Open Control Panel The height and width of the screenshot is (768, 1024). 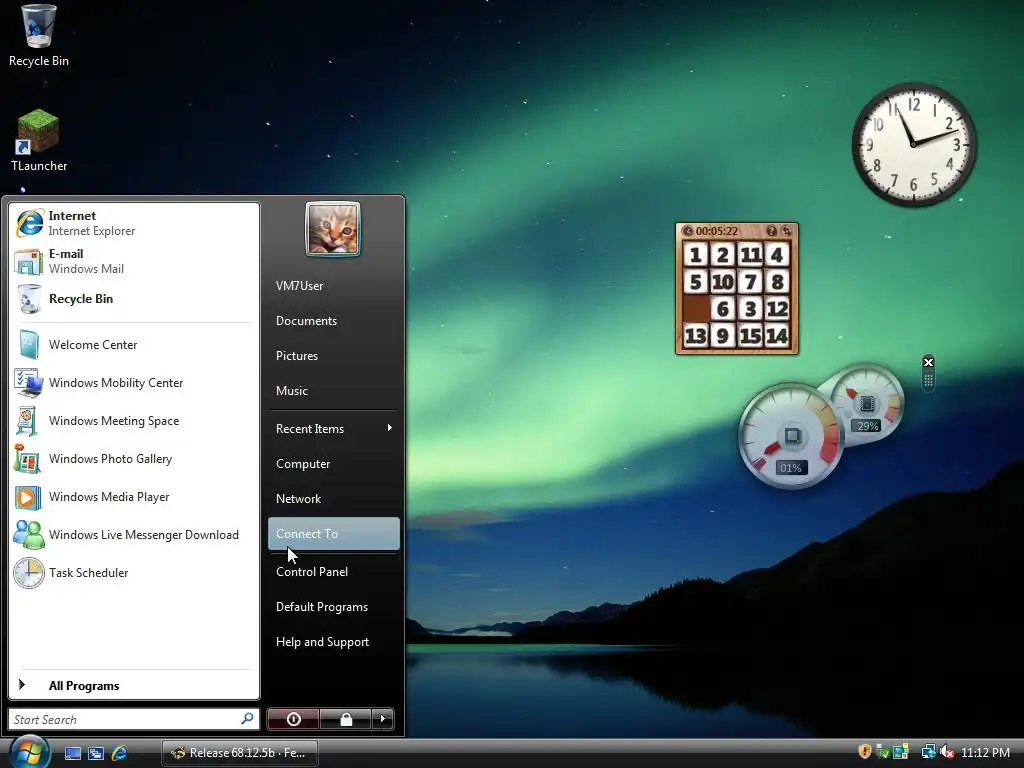(334, 572)
